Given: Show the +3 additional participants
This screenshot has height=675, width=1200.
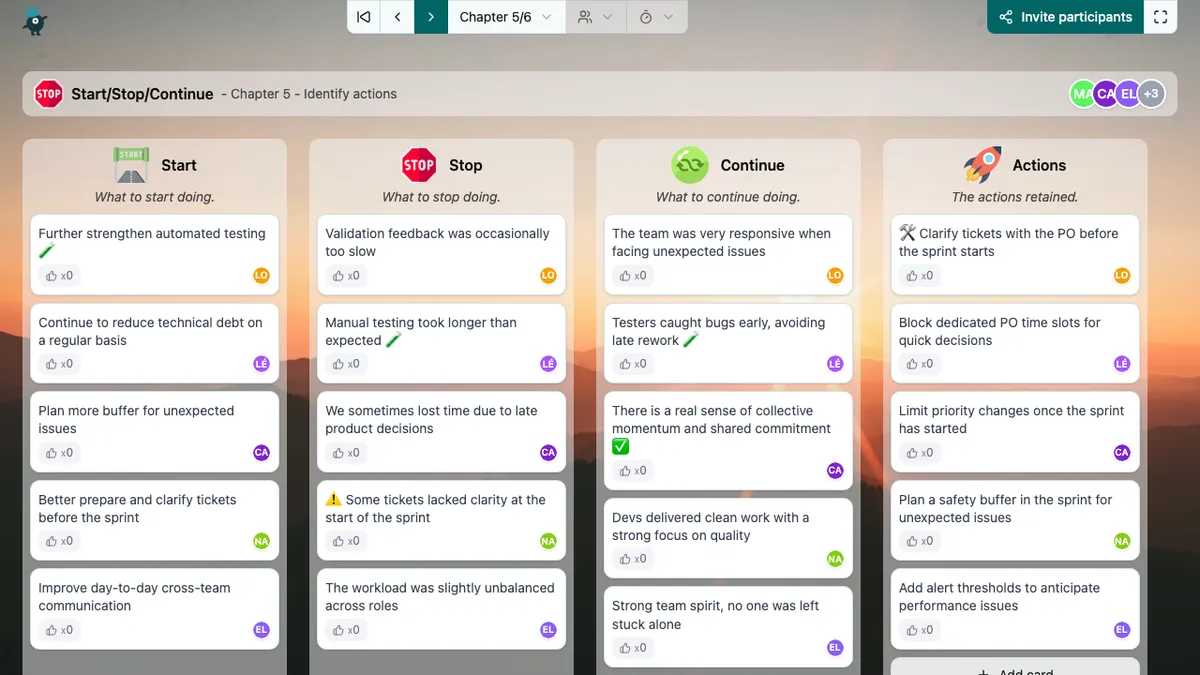Looking at the screenshot, I should click(1151, 94).
